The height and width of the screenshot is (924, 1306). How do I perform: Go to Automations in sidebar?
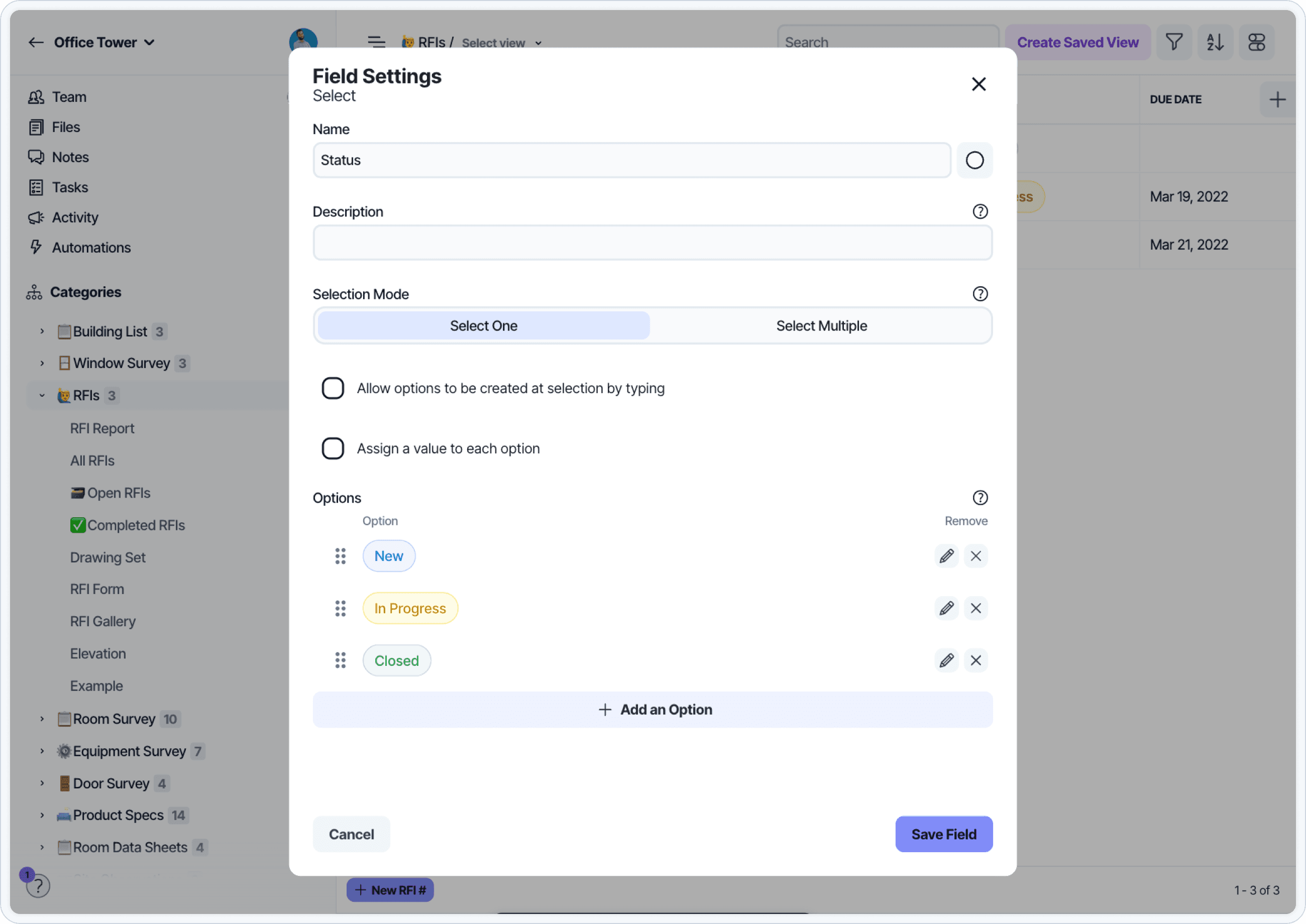91,248
